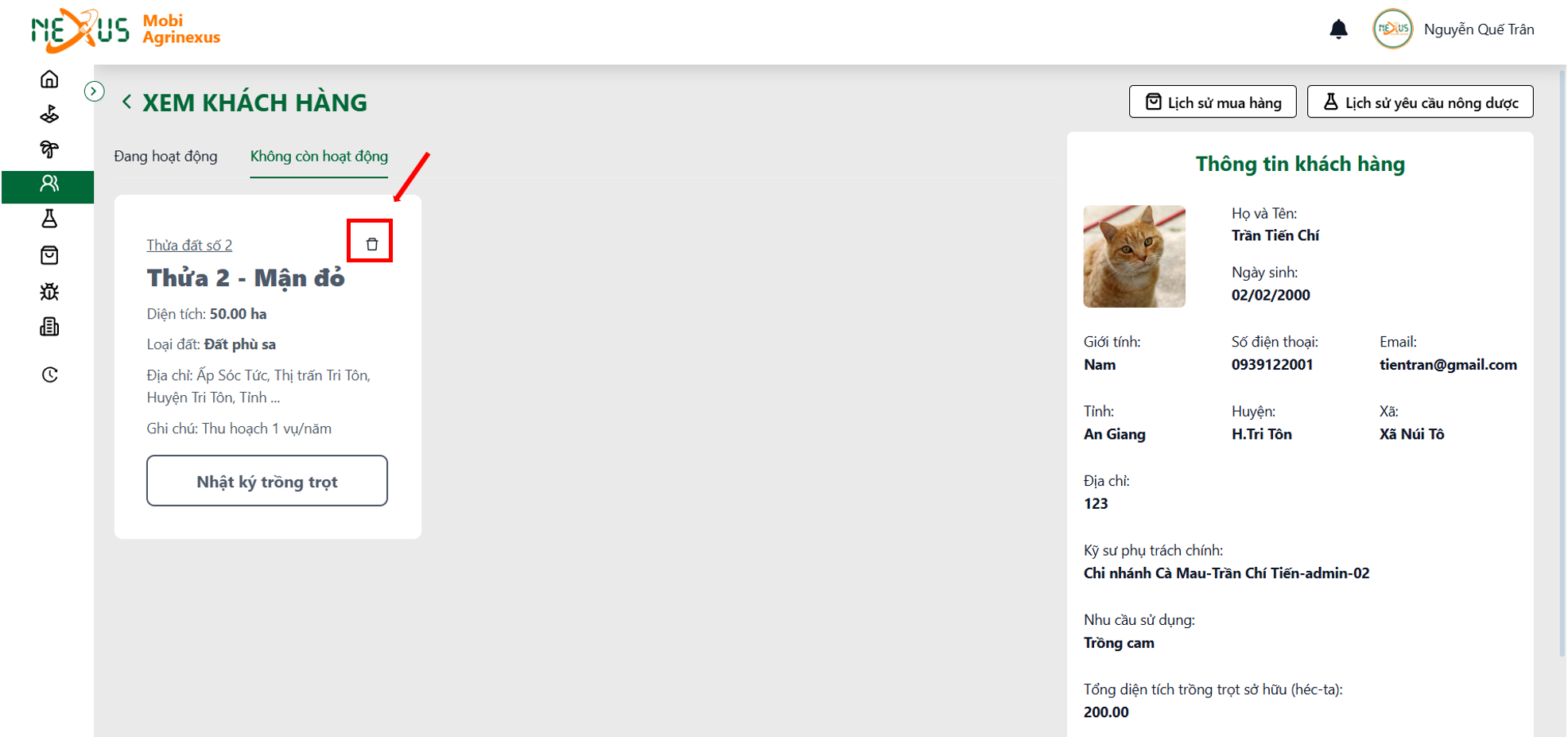Switch to Đang hoạt động tab

point(165,156)
